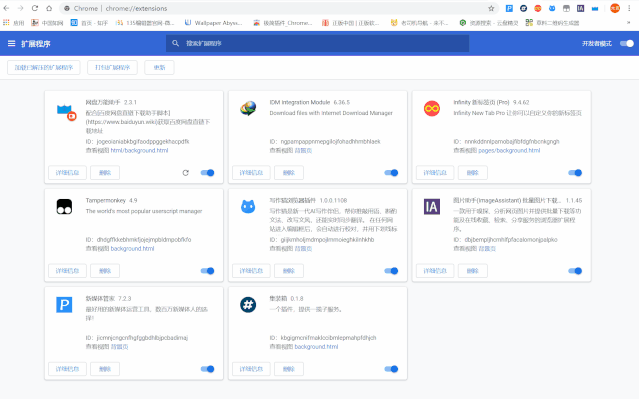
Task: Open details for Infinity New Tab Pro
Action: [435, 173]
